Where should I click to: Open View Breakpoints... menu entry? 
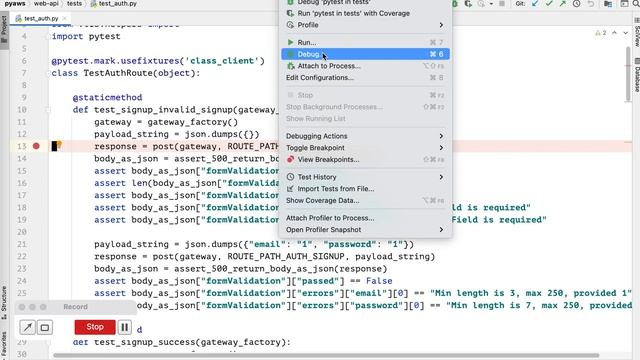365,159
